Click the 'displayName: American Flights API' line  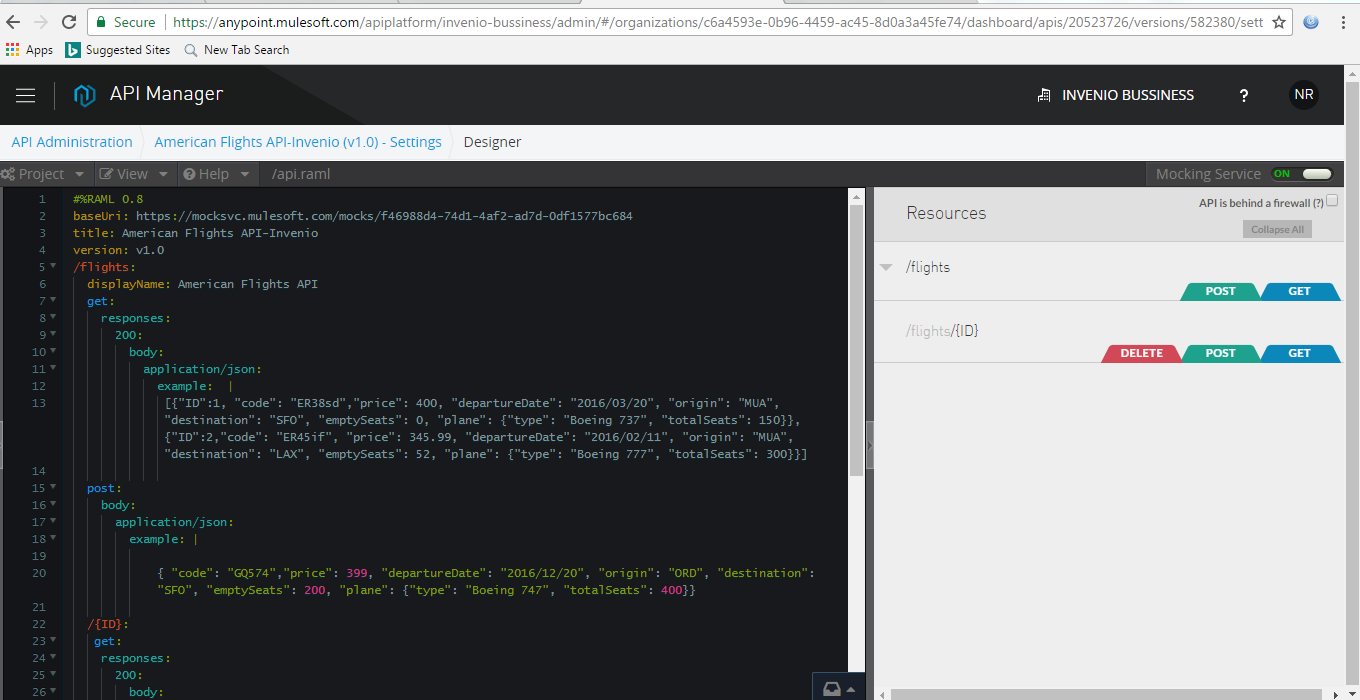(x=202, y=284)
